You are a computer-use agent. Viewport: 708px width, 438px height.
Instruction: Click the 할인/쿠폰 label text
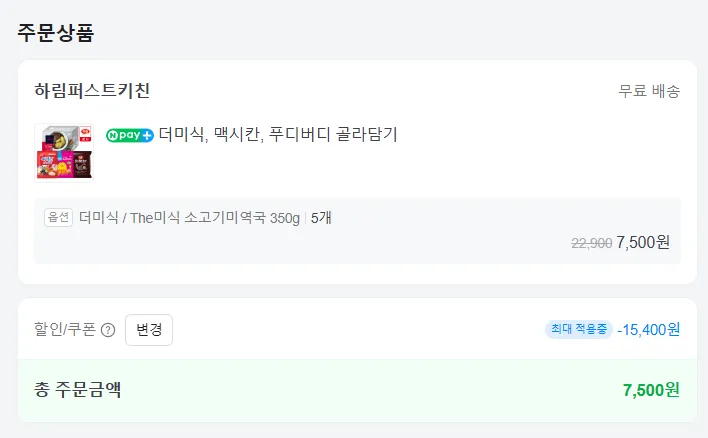[x=65, y=329]
